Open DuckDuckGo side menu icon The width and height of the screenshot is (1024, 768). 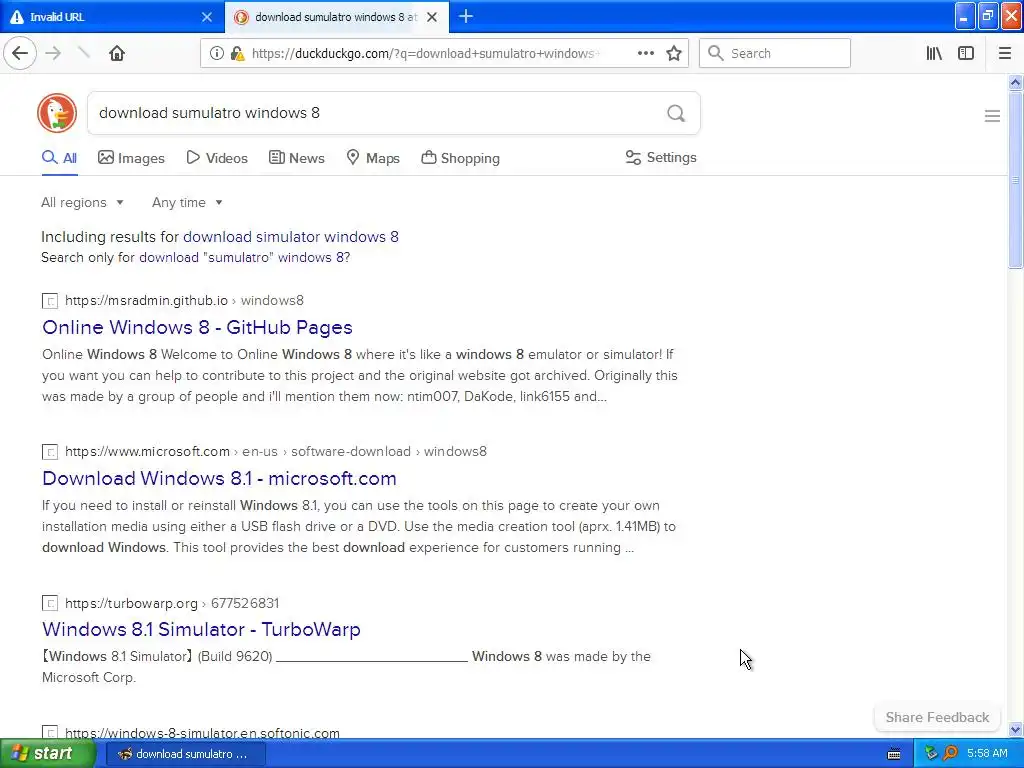pos(992,116)
